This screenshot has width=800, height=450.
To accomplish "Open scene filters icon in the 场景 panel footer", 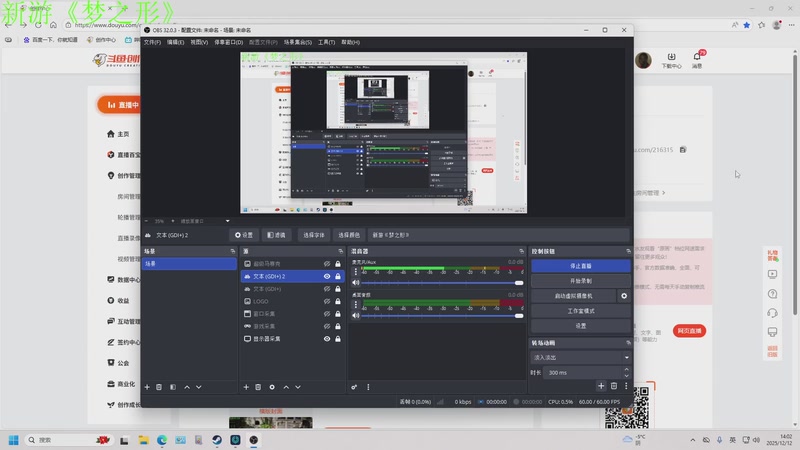I will [173, 387].
